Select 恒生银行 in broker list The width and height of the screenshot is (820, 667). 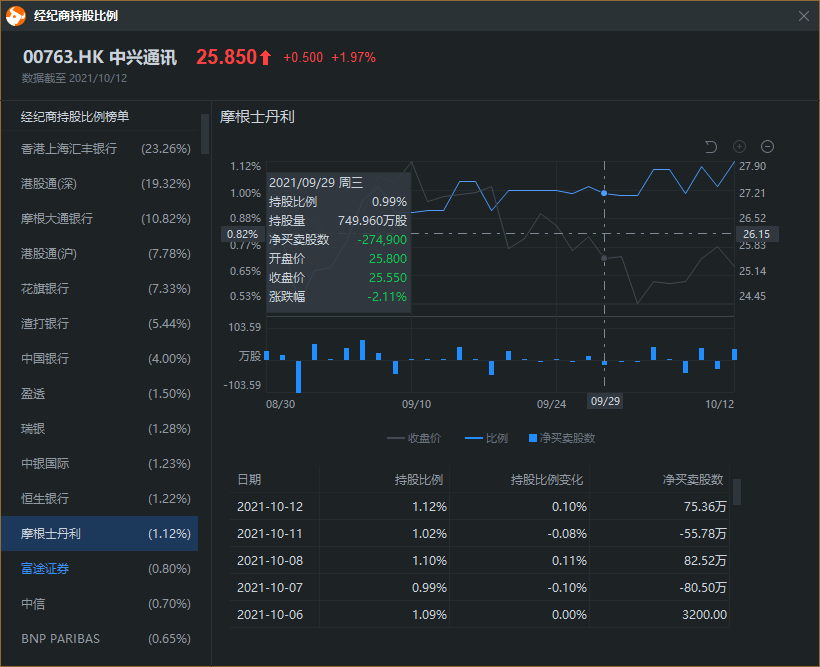pos(99,499)
